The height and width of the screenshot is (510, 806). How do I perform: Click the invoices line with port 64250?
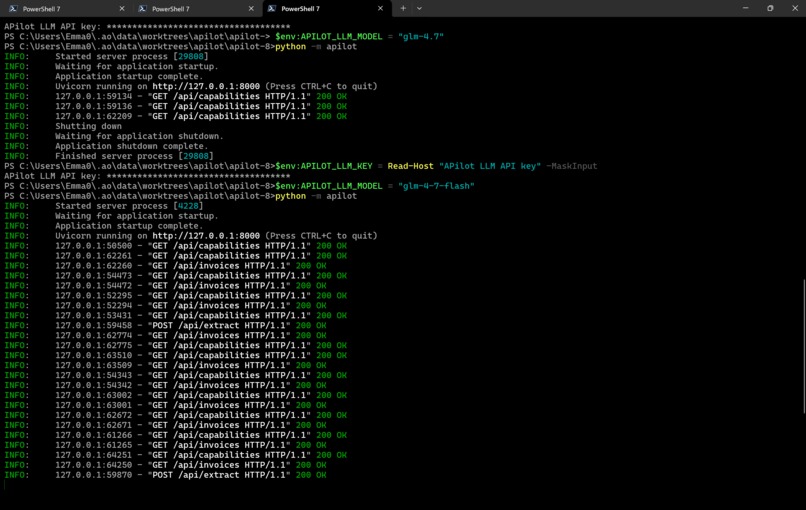click(x=165, y=465)
